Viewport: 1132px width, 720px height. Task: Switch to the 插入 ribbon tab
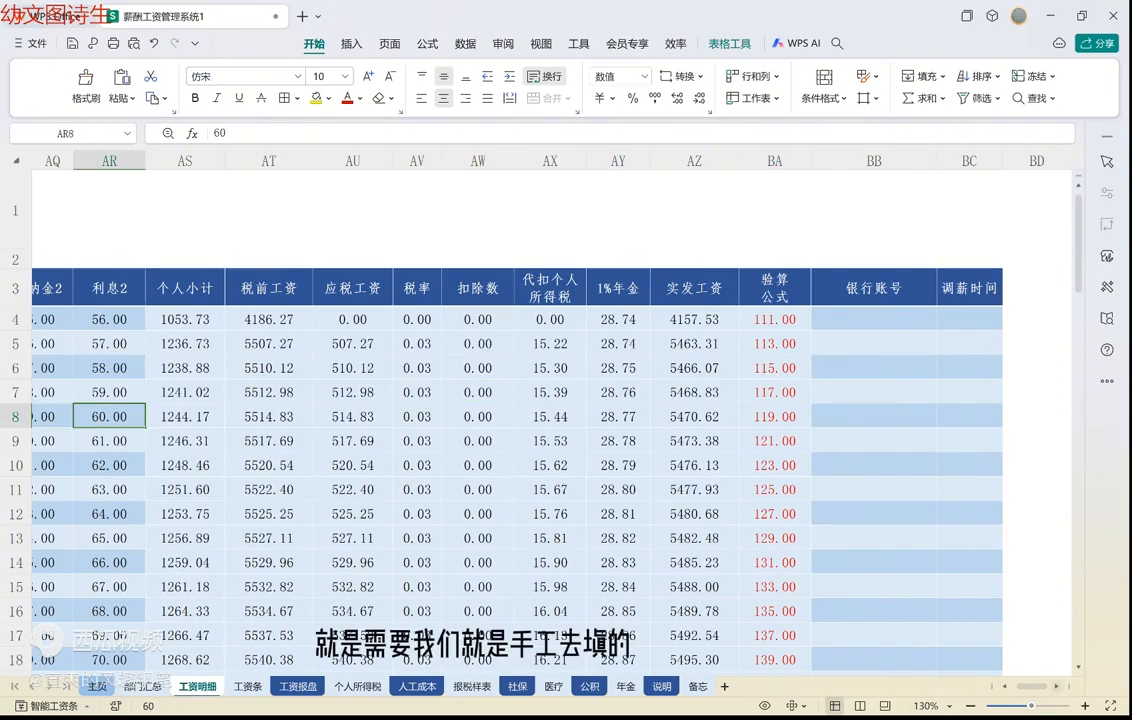351,44
